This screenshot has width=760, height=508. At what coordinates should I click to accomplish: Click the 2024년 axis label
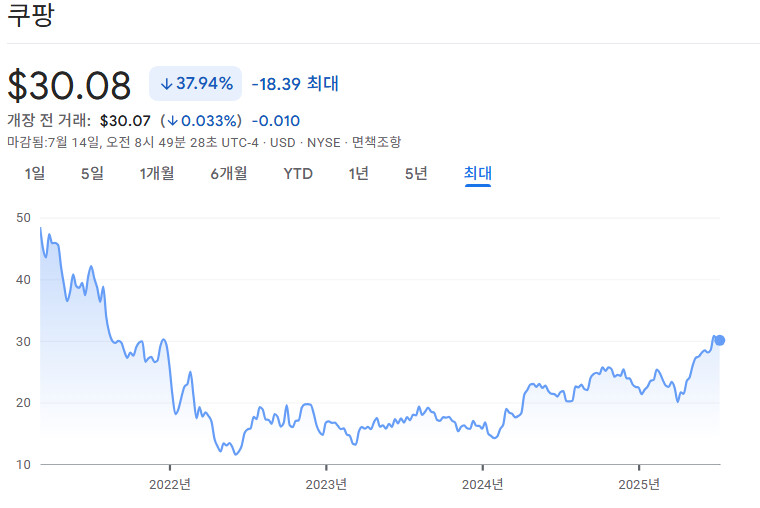tap(483, 484)
